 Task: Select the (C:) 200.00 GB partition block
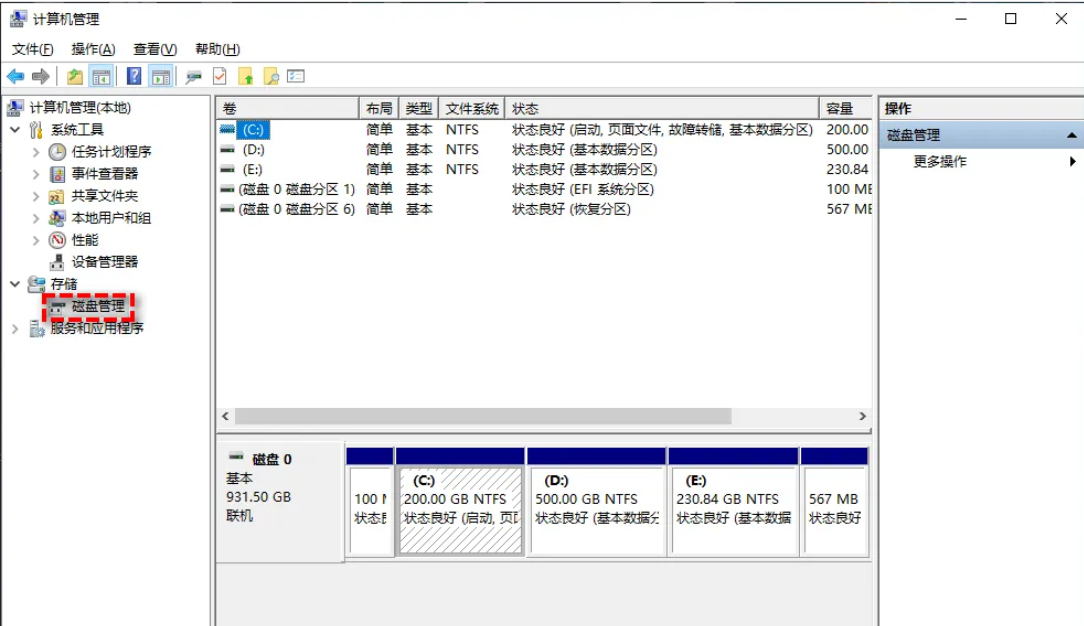pyautogui.click(x=460, y=502)
